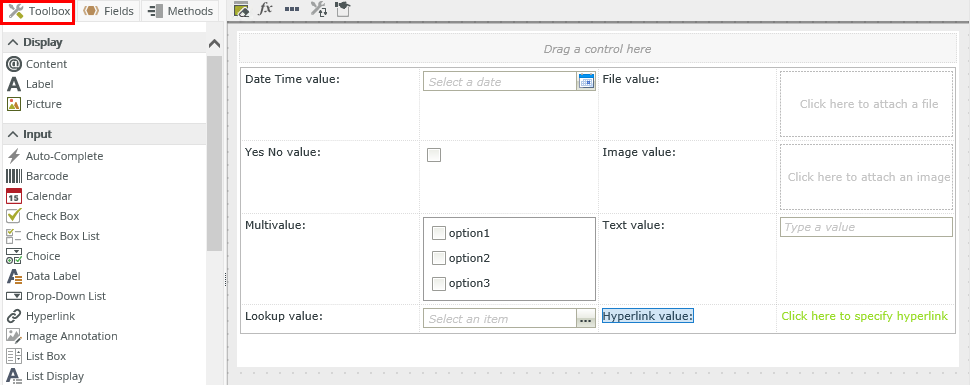
Task: Open the expression fx toolbar icon
Action: tap(265, 9)
